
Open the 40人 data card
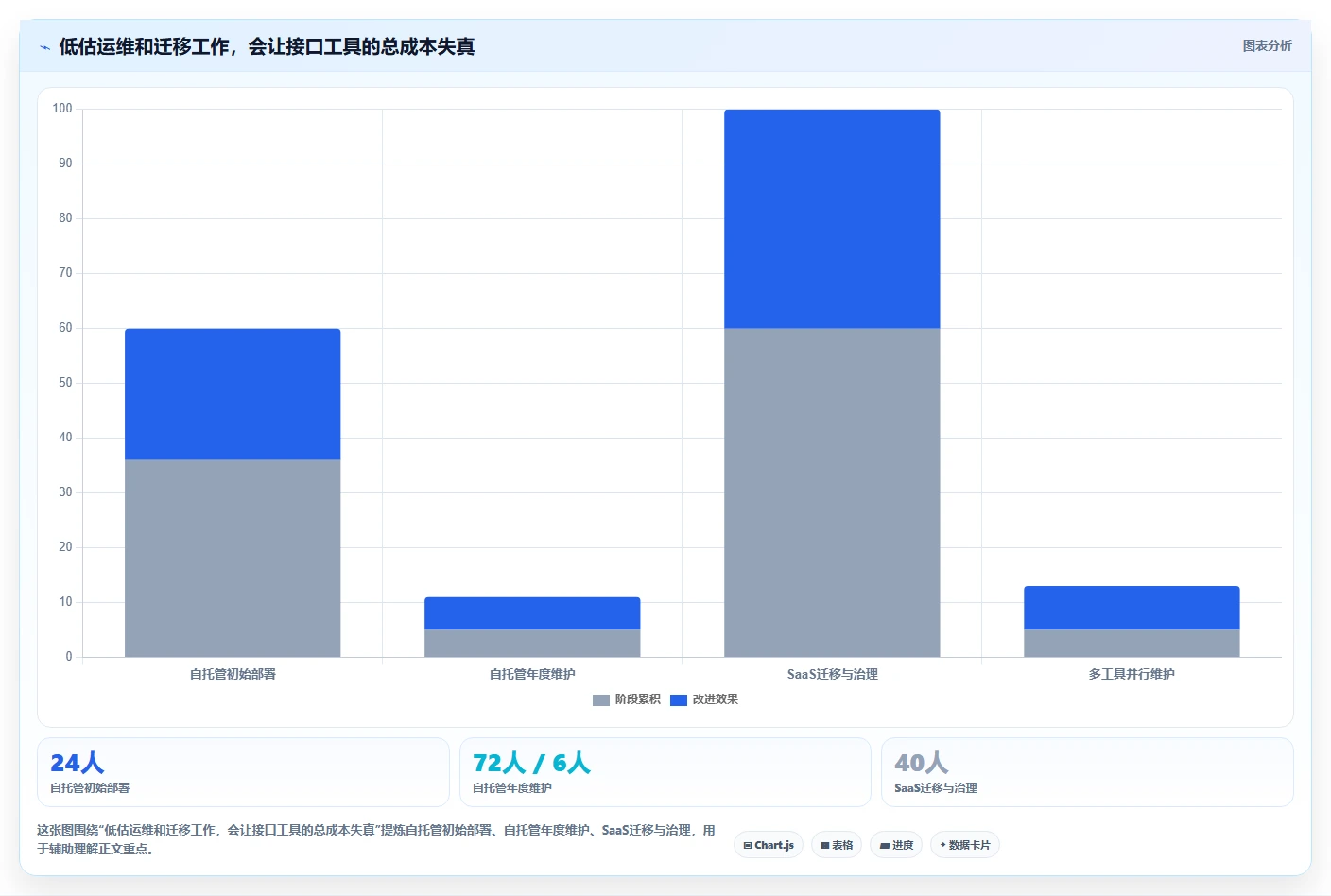point(1087,772)
